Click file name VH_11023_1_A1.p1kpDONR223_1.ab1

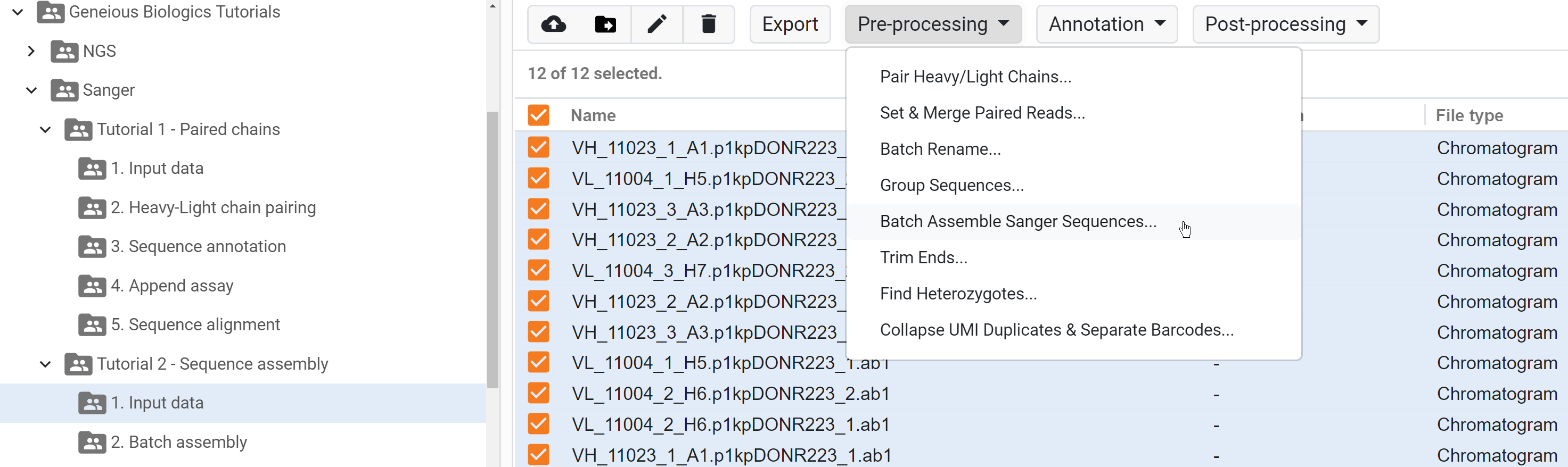point(732,455)
